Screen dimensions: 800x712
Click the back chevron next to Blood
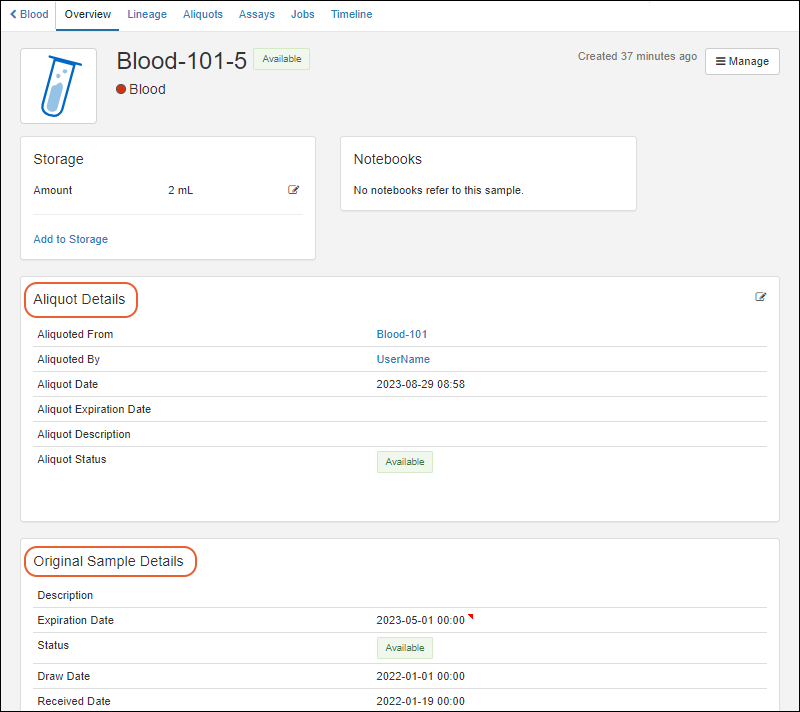(13, 15)
